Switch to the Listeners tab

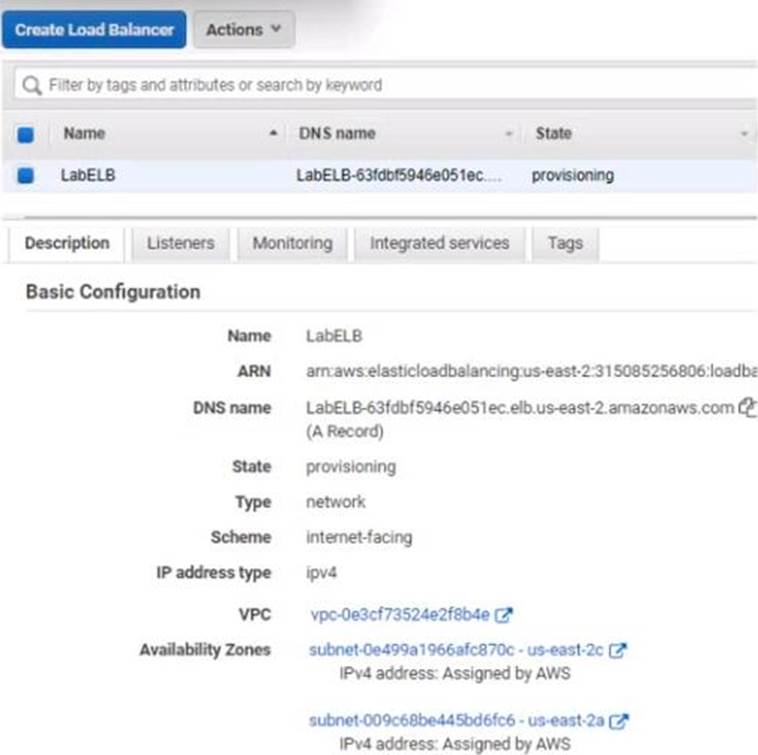(x=180, y=243)
